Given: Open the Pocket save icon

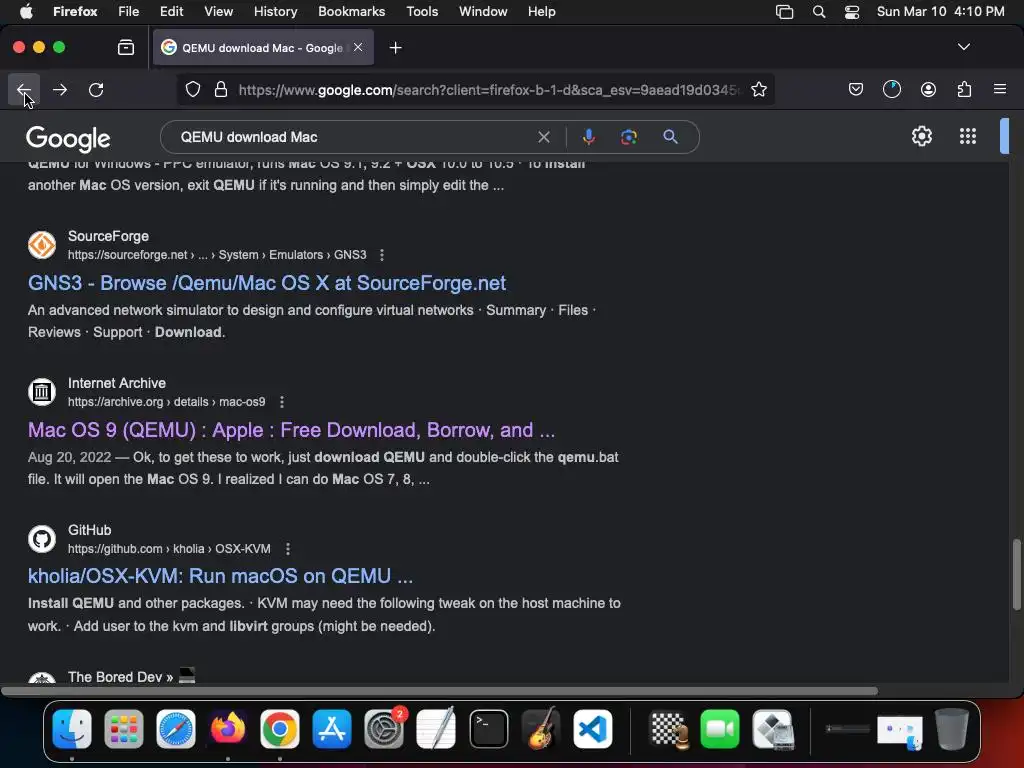Looking at the screenshot, I should [x=856, y=89].
